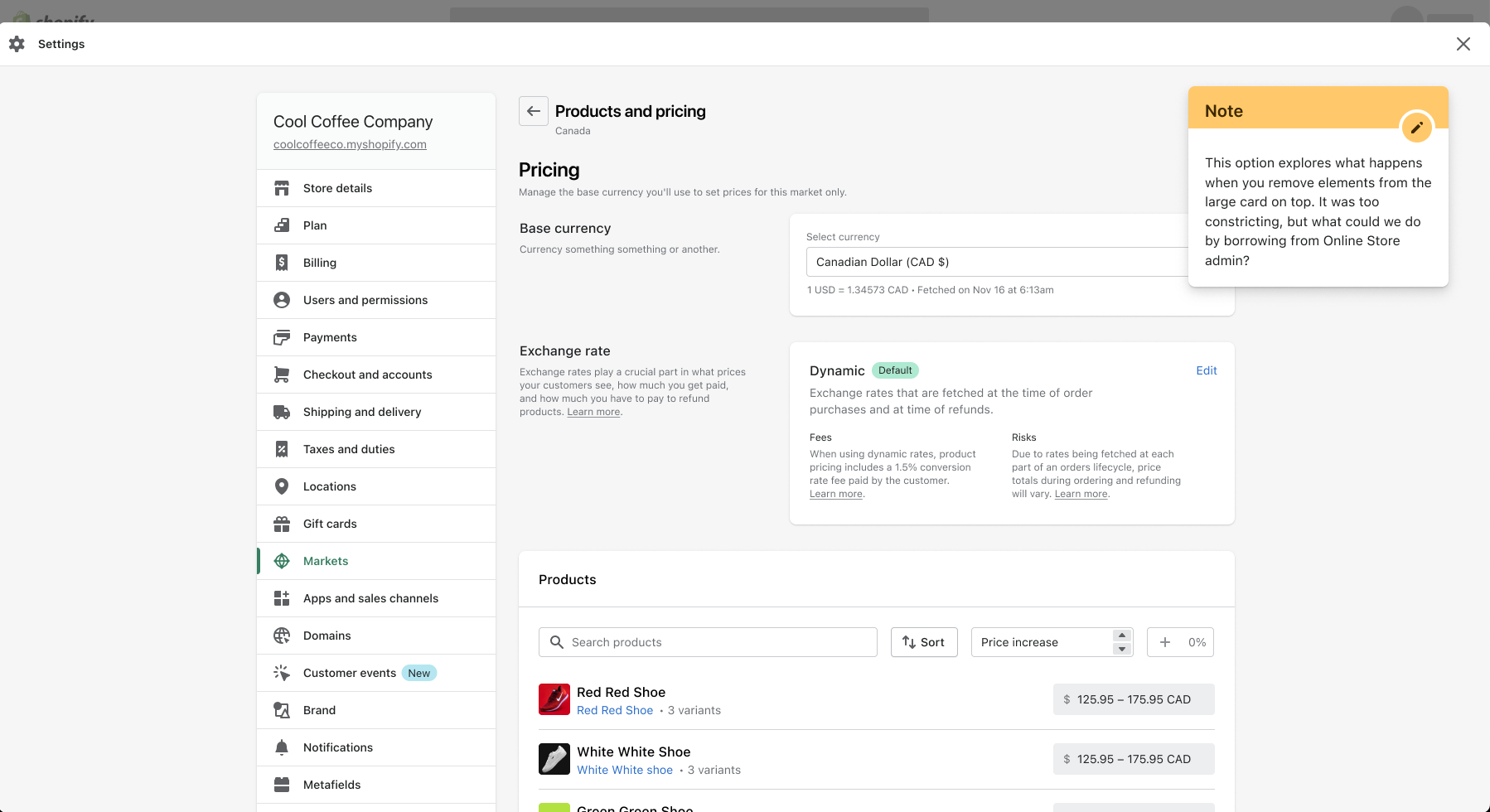This screenshot has height=812, width=1490.
Task: Click Edit on the Dynamic exchange rate card
Action: pyautogui.click(x=1206, y=370)
